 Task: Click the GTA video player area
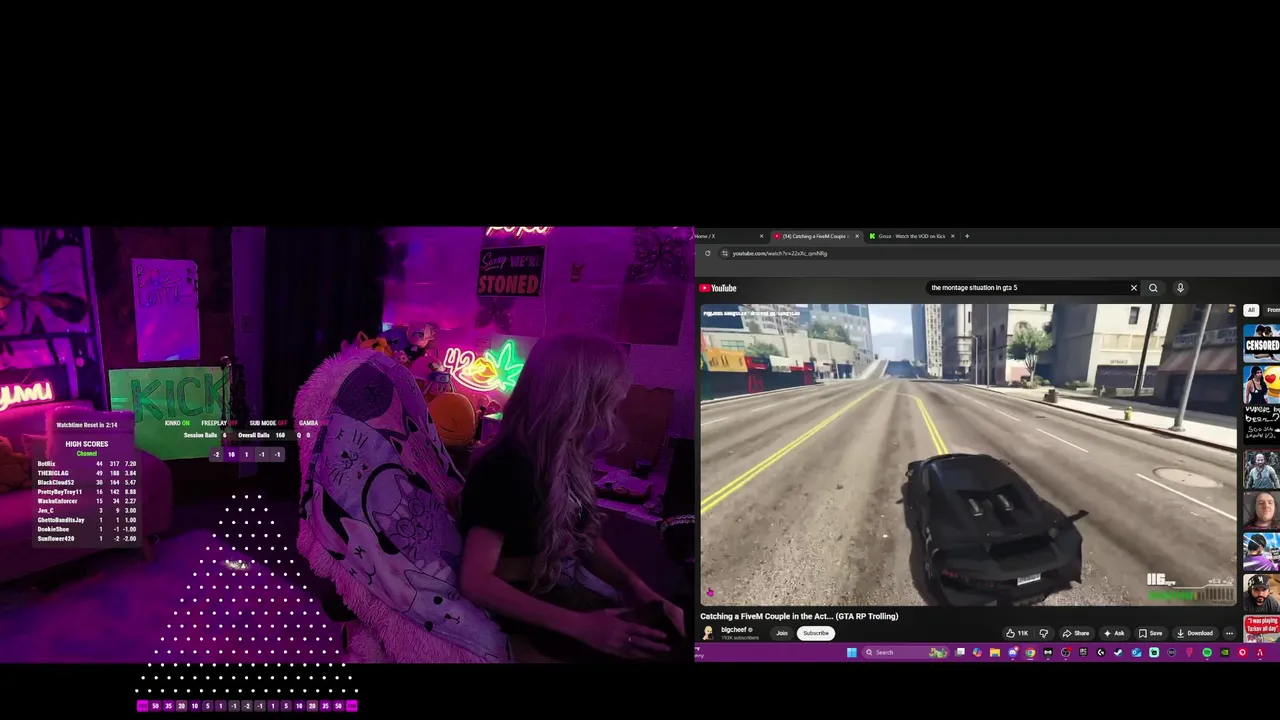[968, 455]
